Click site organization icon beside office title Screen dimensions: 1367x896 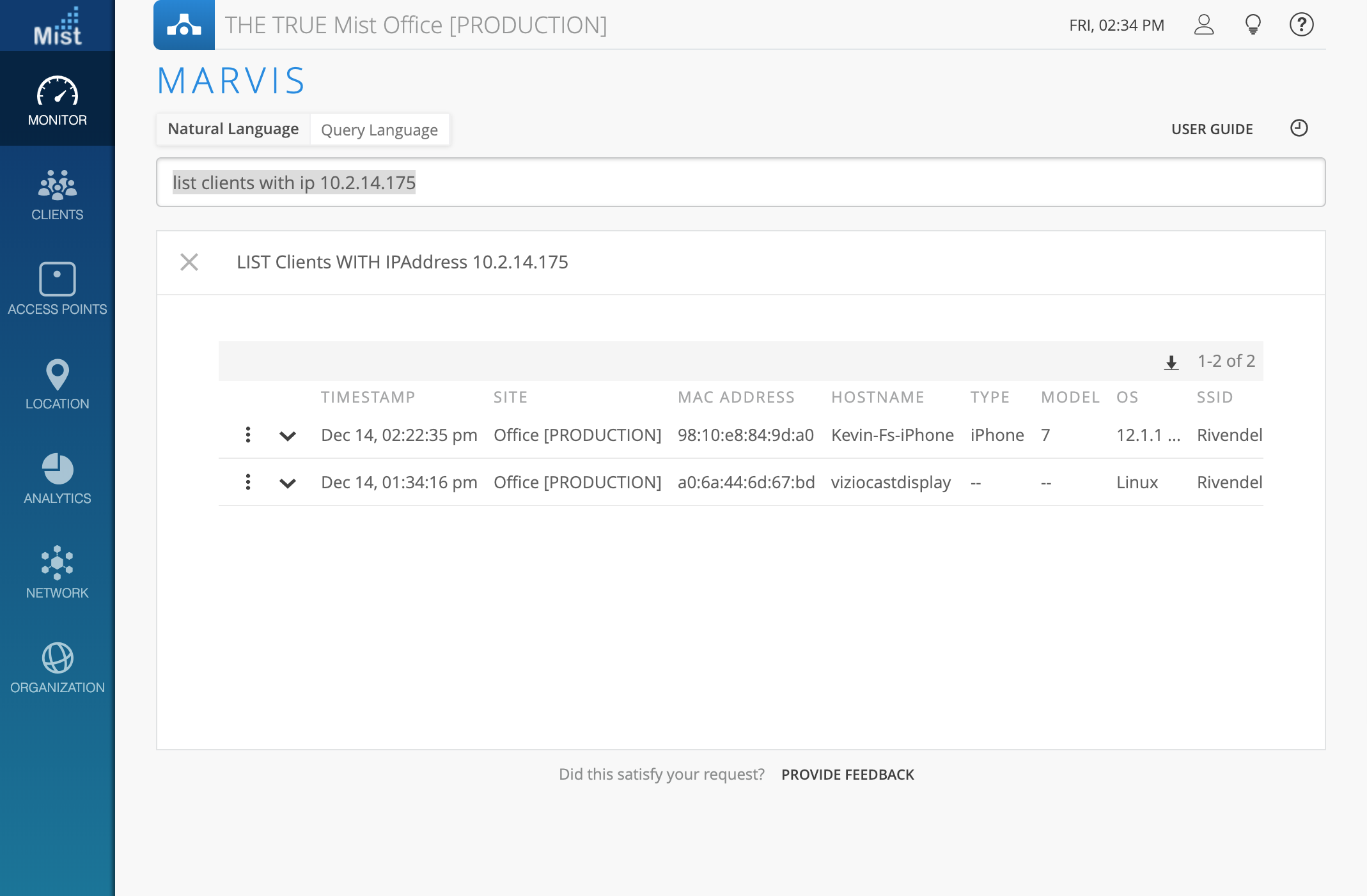point(184,25)
